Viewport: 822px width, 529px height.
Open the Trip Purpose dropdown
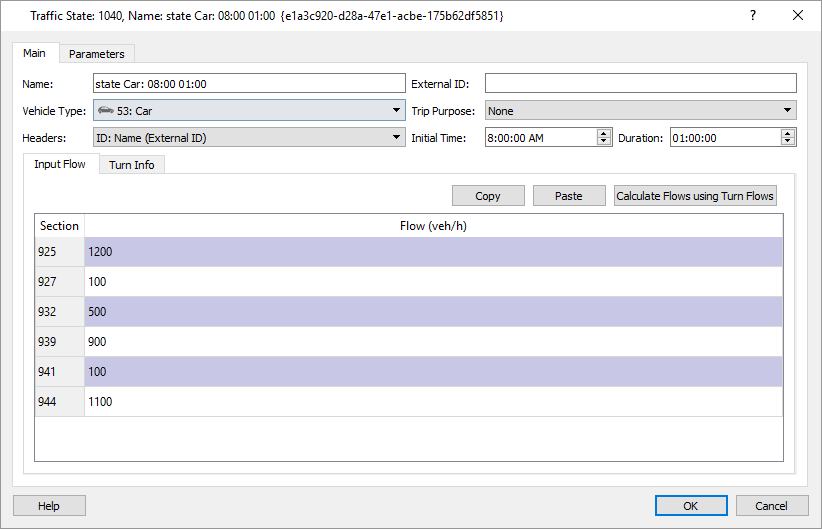[x=641, y=111]
